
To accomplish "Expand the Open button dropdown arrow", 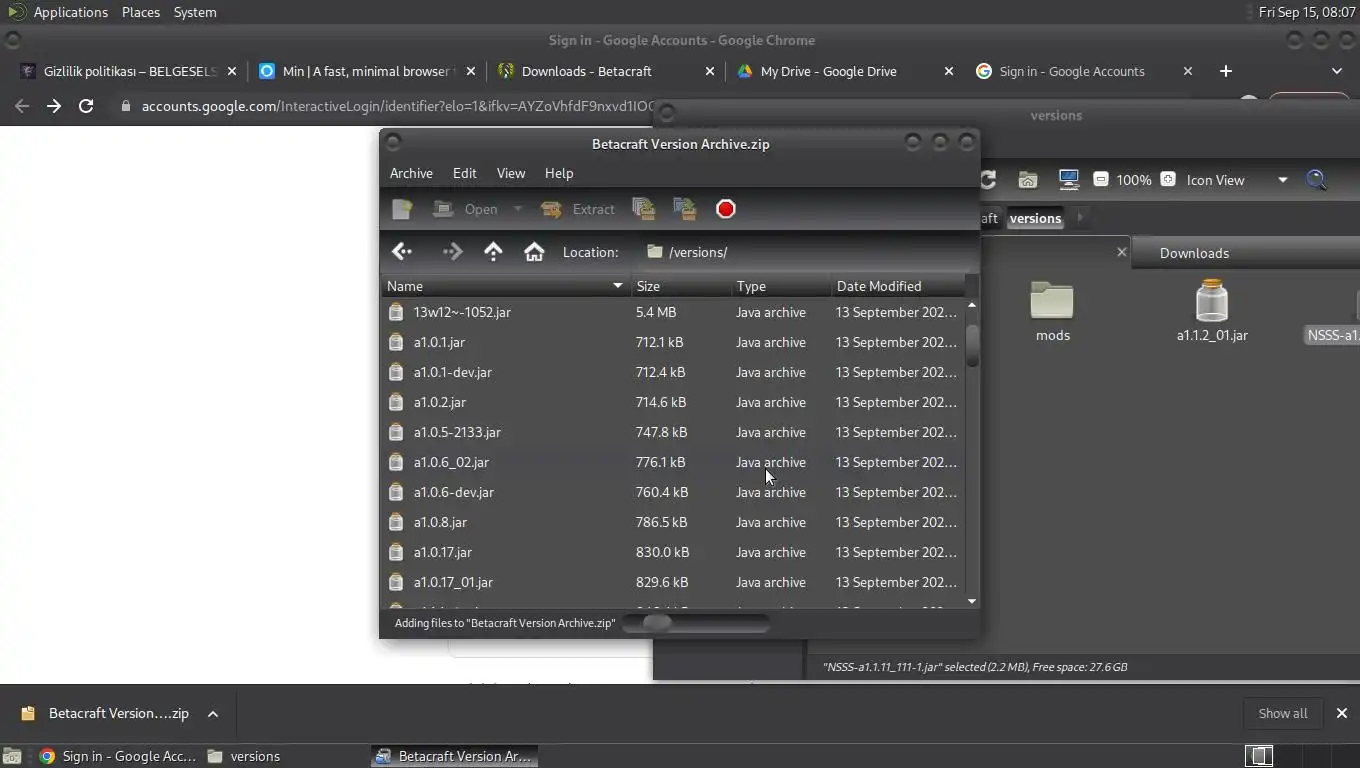I will (x=517, y=209).
